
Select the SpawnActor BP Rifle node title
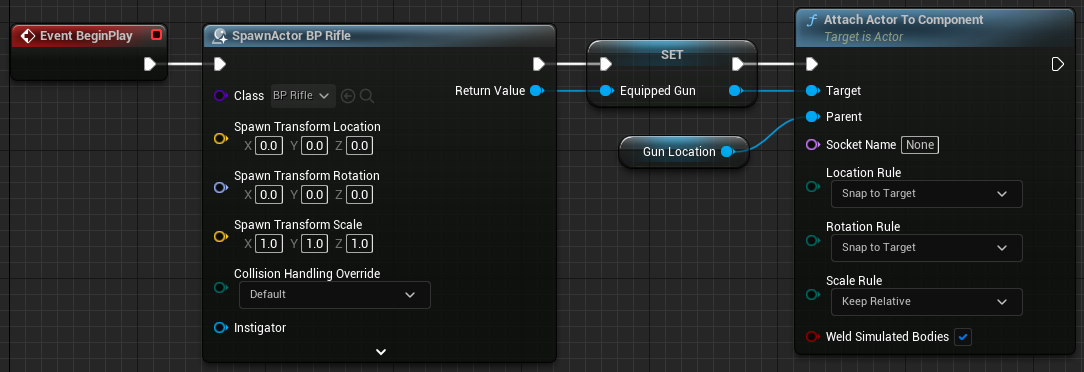point(291,36)
